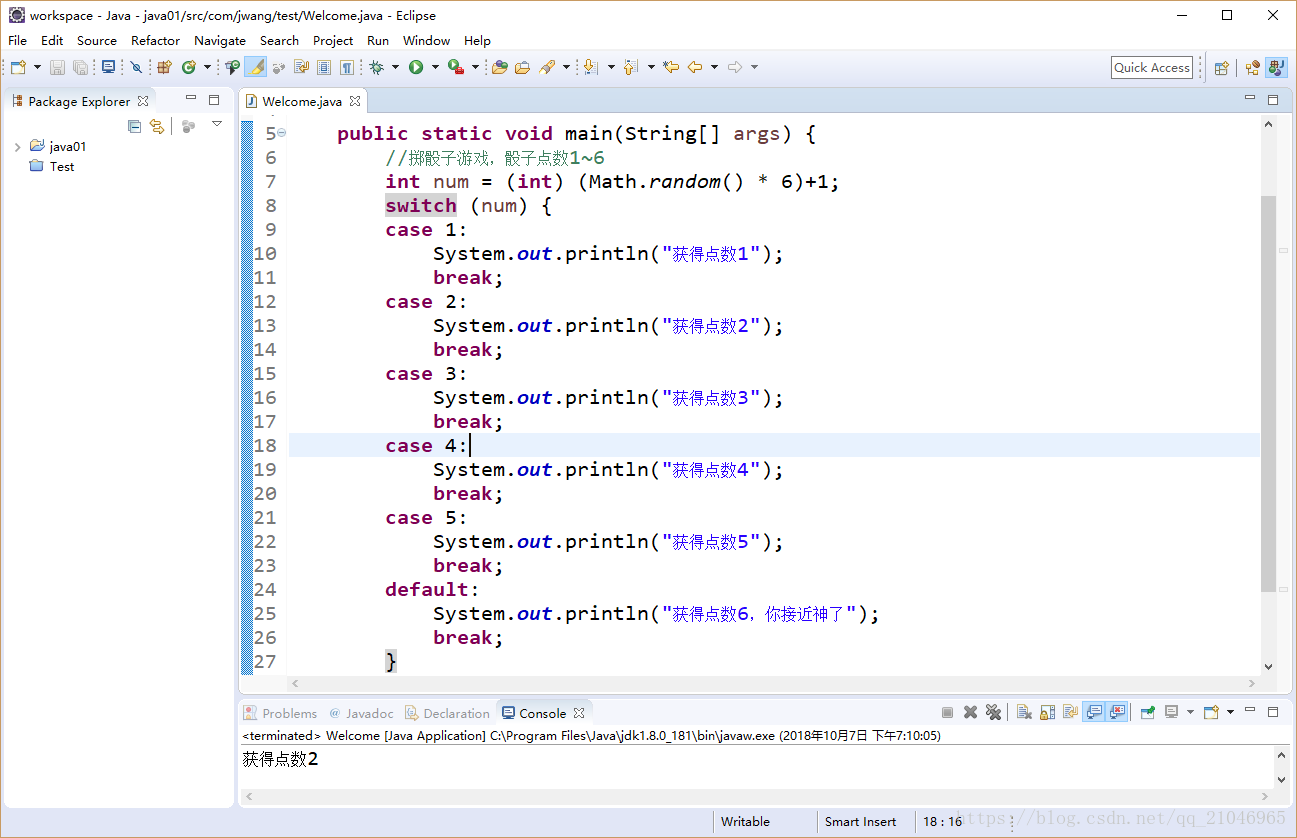Toggle Word Wrap icon in main toolbar
Image resolution: width=1297 pixels, height=838 pixels.
coord(301,67)
